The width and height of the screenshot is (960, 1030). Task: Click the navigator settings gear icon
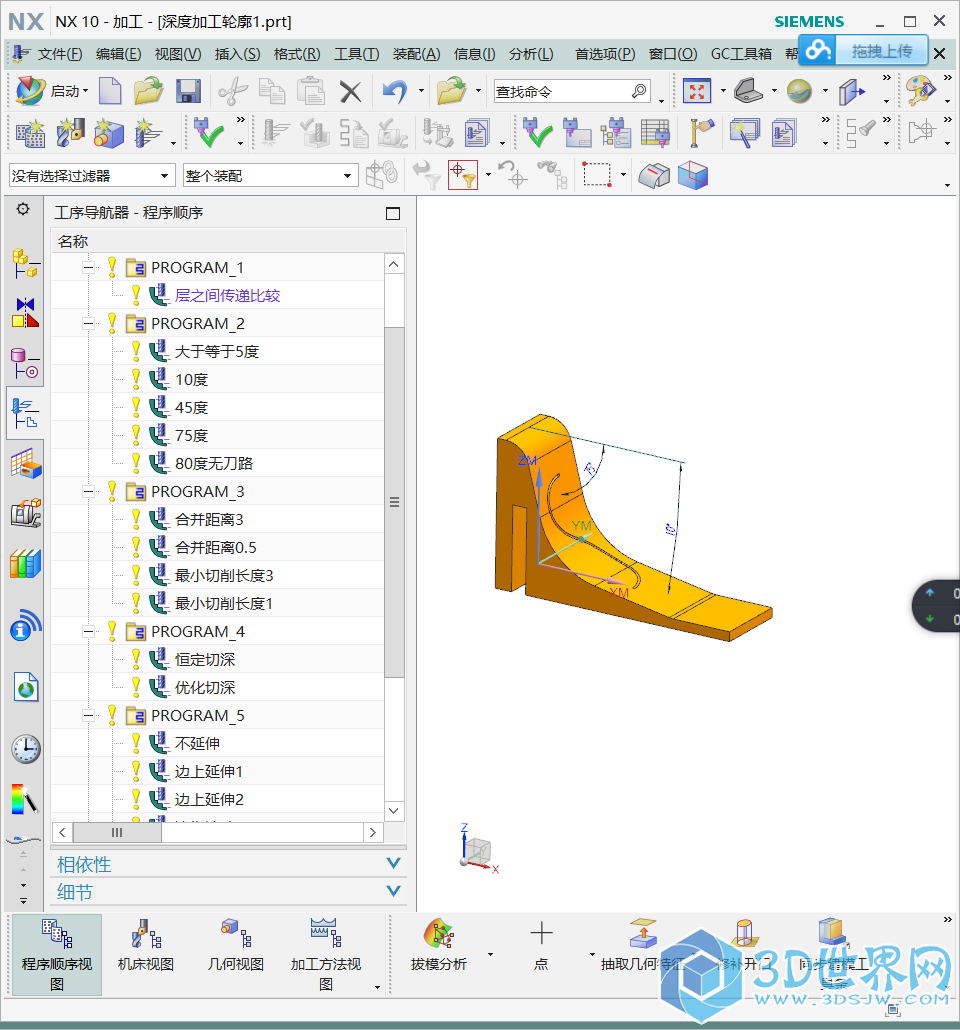click(x=23, y=209)
